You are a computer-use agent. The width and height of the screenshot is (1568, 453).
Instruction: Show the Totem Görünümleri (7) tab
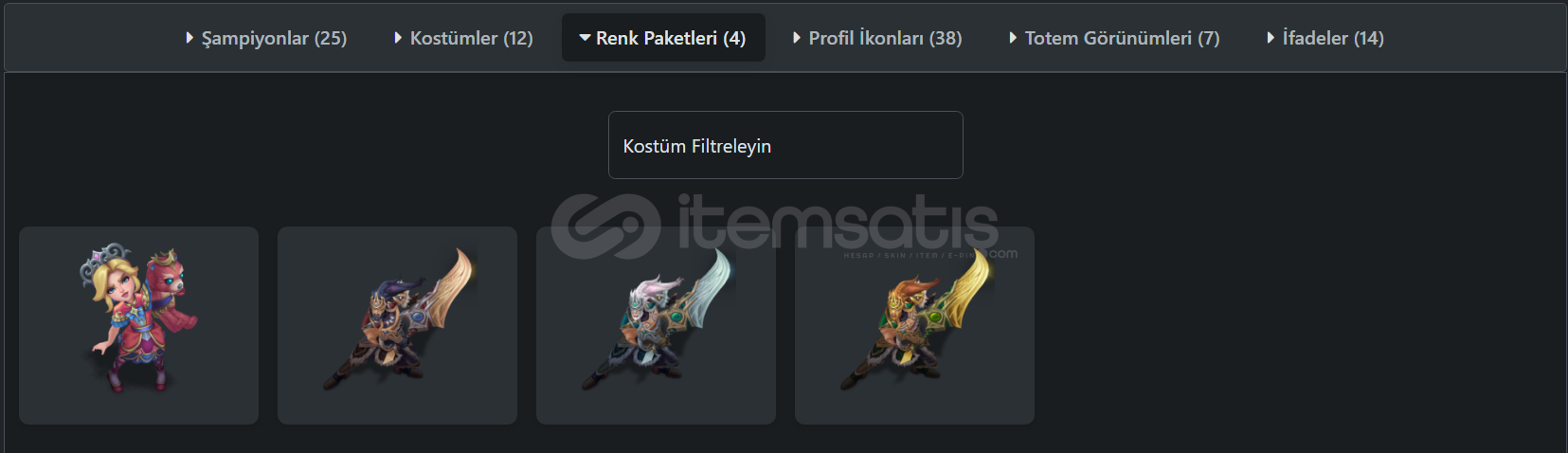(x=1114, y=38)
